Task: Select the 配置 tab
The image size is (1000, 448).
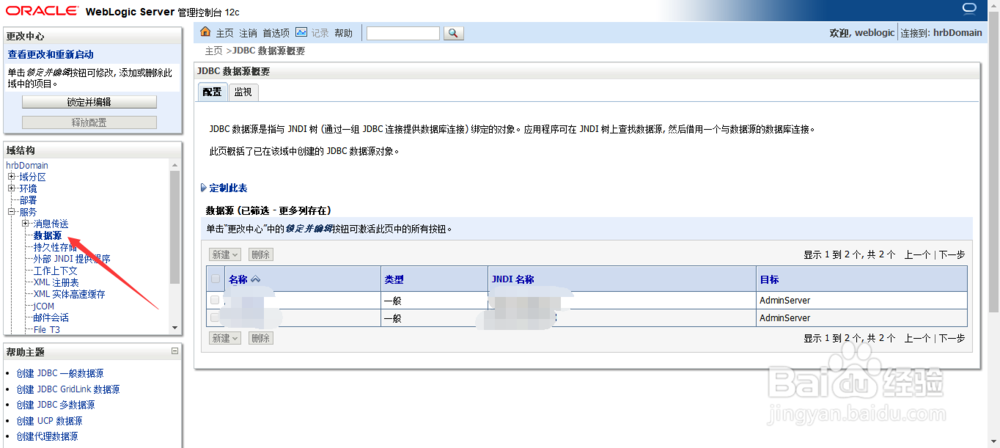Action: [212, 92]
